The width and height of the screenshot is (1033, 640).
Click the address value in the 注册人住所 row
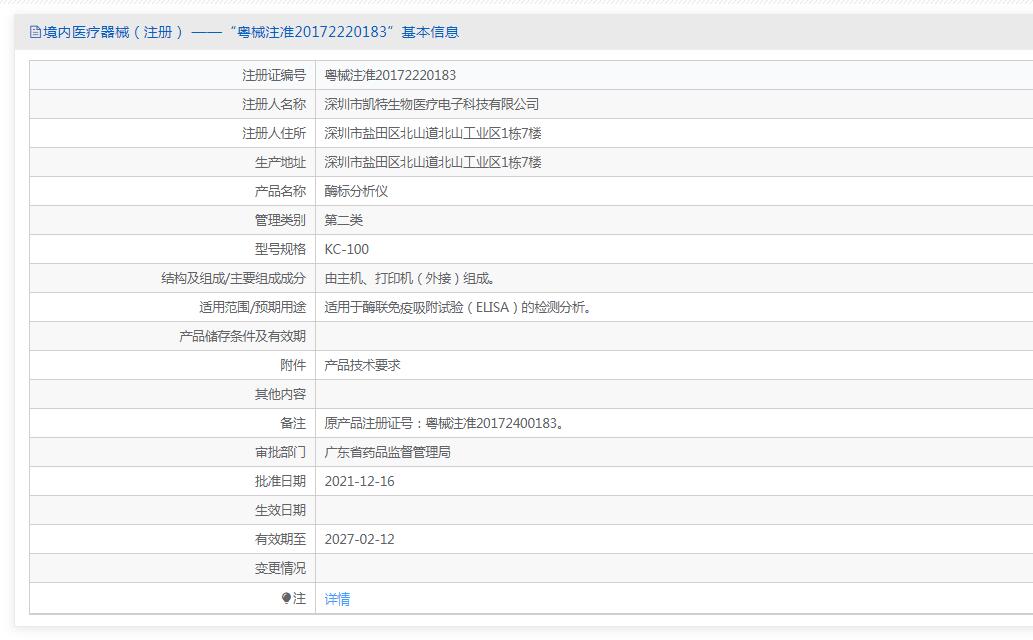point(433,133)
